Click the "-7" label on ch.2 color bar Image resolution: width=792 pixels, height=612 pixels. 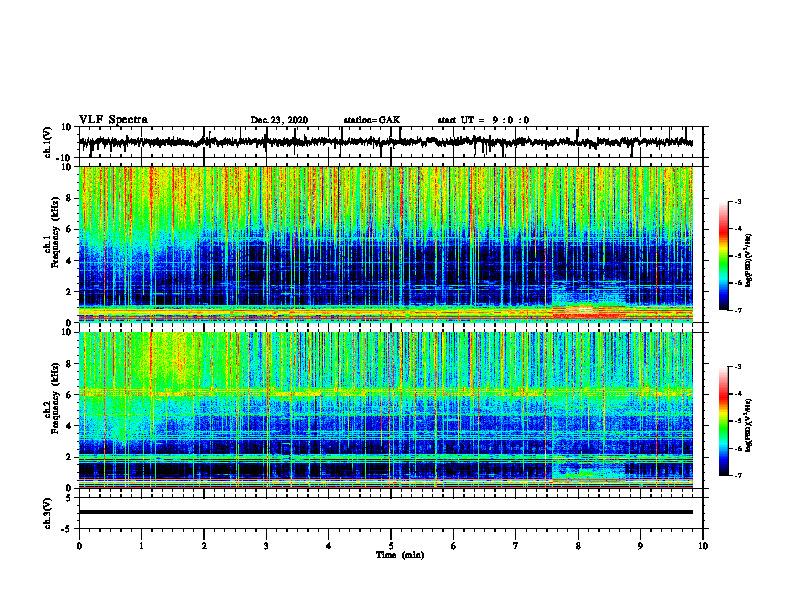click(738, 476)
